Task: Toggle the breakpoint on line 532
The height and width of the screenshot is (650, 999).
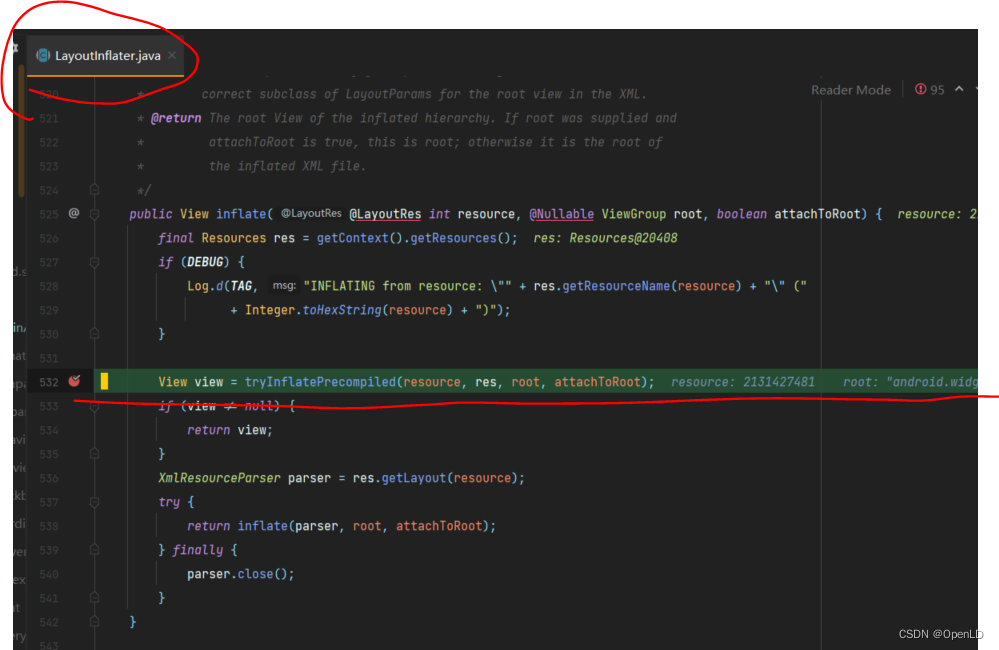Action: pyautogui.click(x=74, y=381)
